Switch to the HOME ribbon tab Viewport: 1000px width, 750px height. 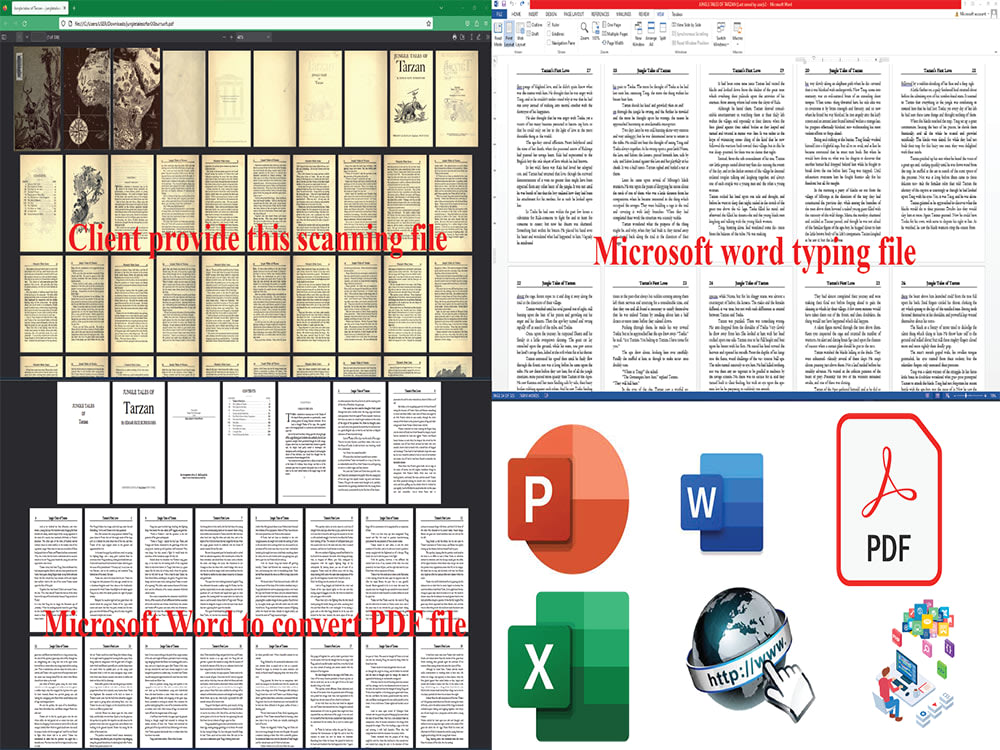(x=516, y=14)
